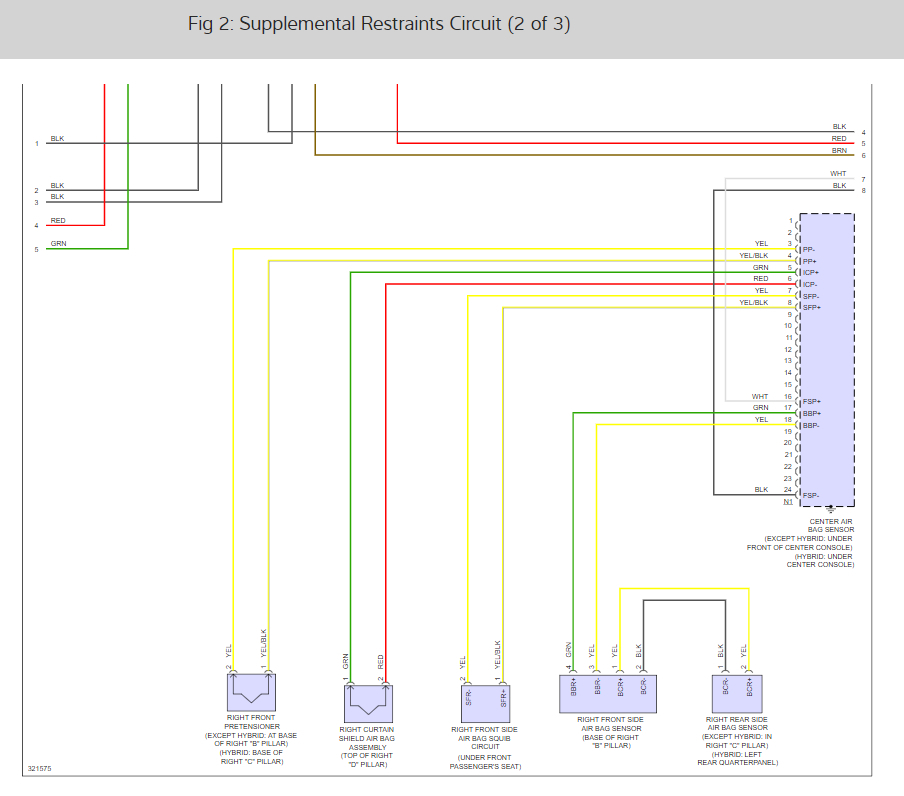Select the GRN wire label at connector 5
This screenshot has width=904, height=796.
[58, 243]
